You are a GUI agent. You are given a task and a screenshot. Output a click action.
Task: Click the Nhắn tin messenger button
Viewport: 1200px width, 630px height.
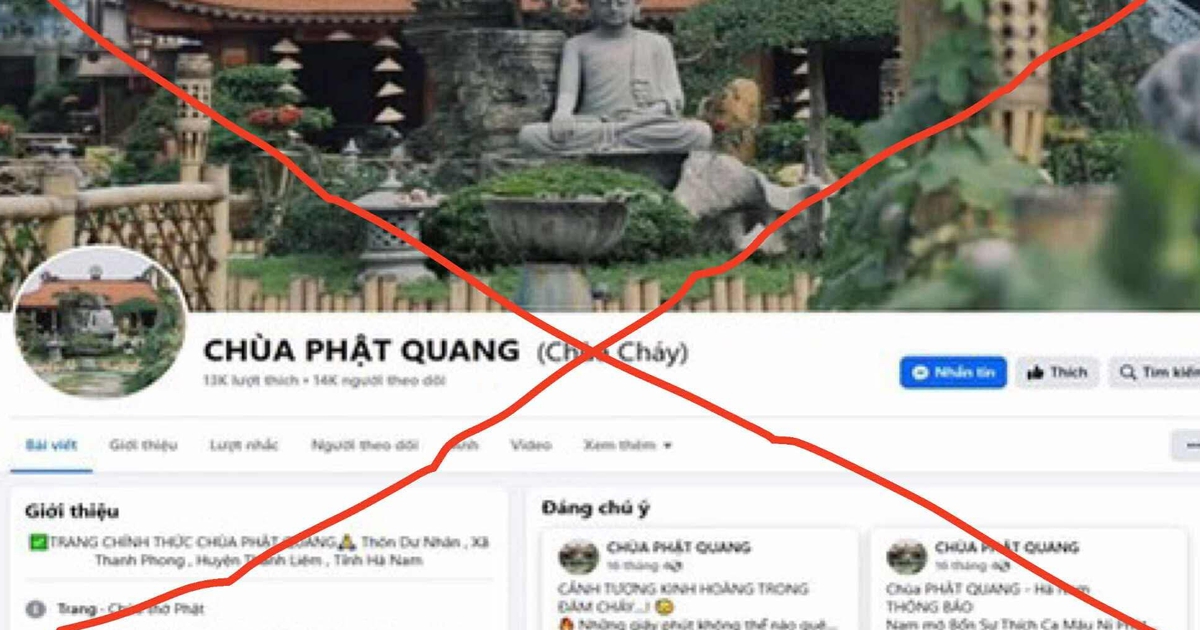click(x=953, y=373)
